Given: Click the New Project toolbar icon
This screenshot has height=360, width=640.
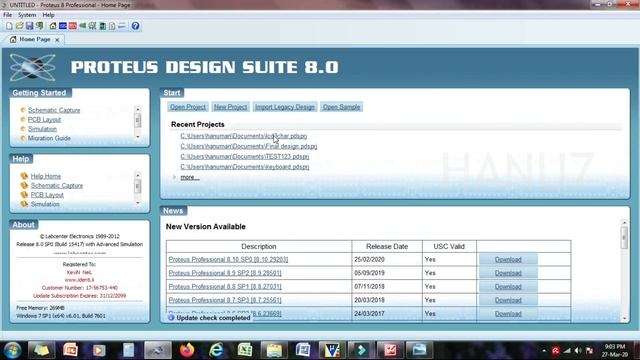Looking at the screenshot, I should (x=9, y=26).
